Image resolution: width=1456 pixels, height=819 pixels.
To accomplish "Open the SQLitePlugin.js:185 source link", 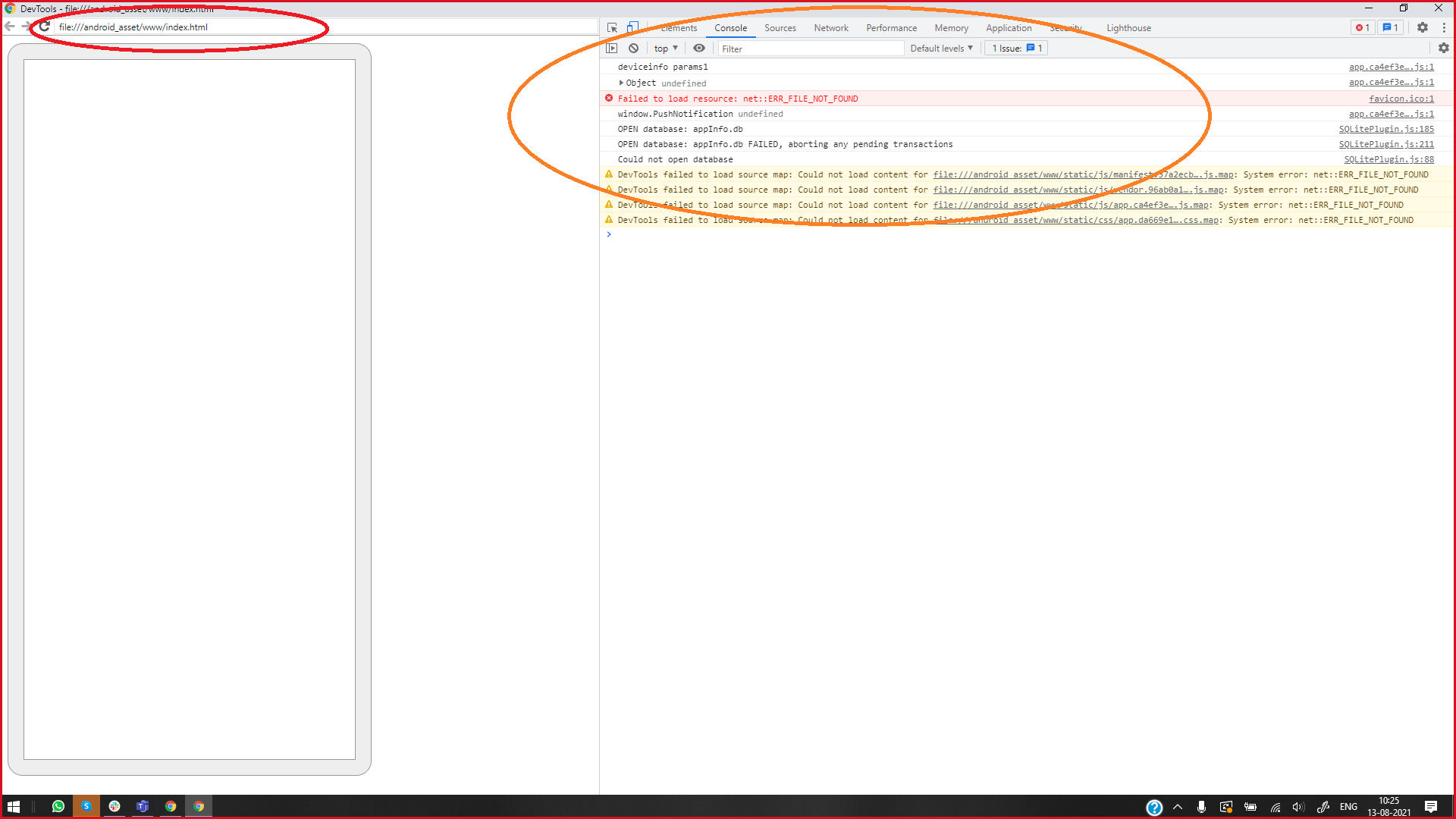I will (1386, 129).
